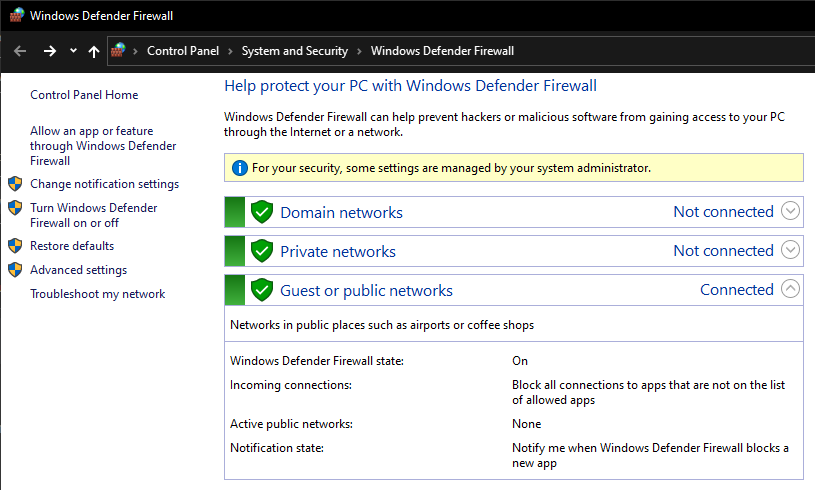Click shield icon beside Turn Firewall on or off

point(15,208)
